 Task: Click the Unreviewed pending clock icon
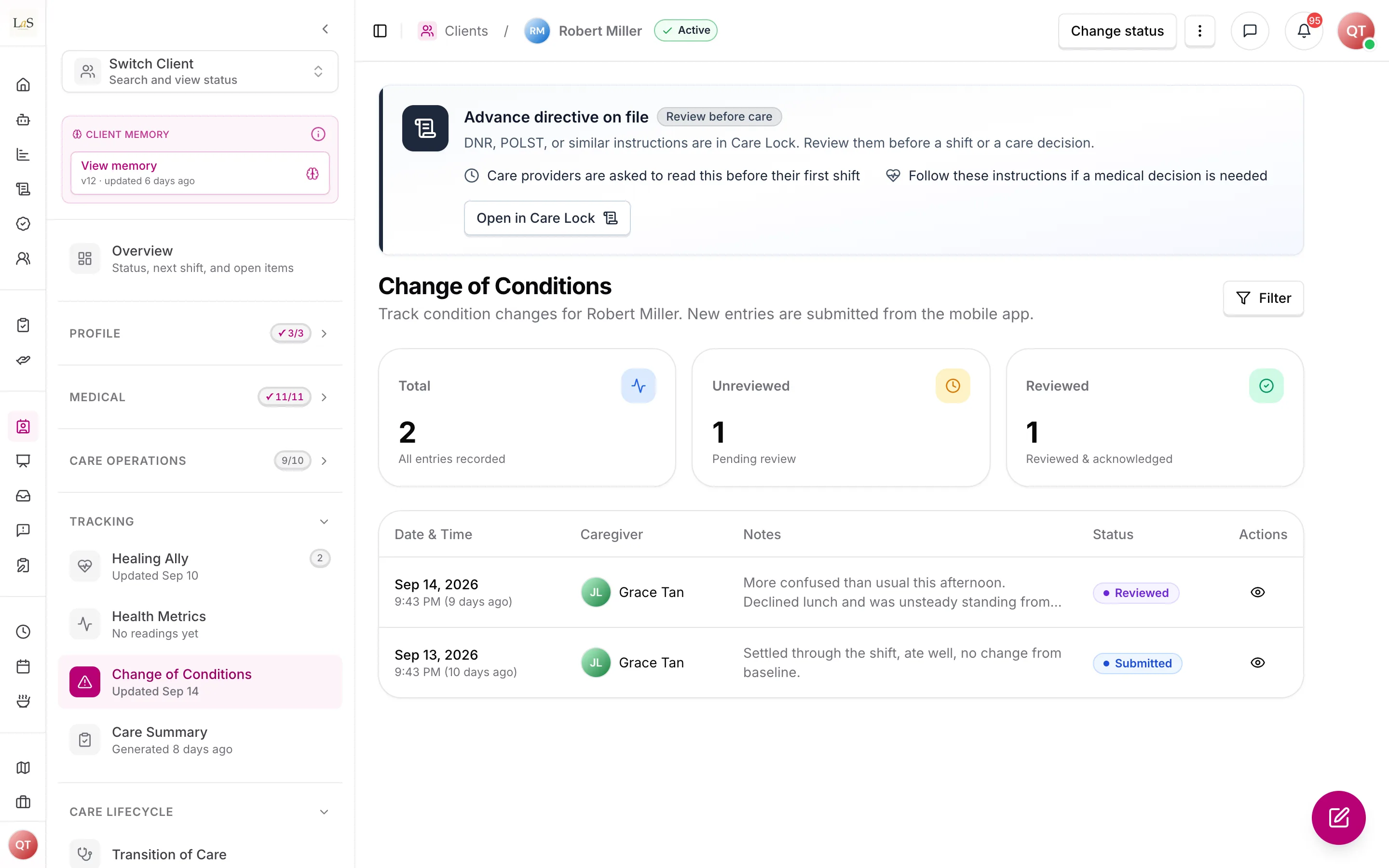click(x=953, y=385)
